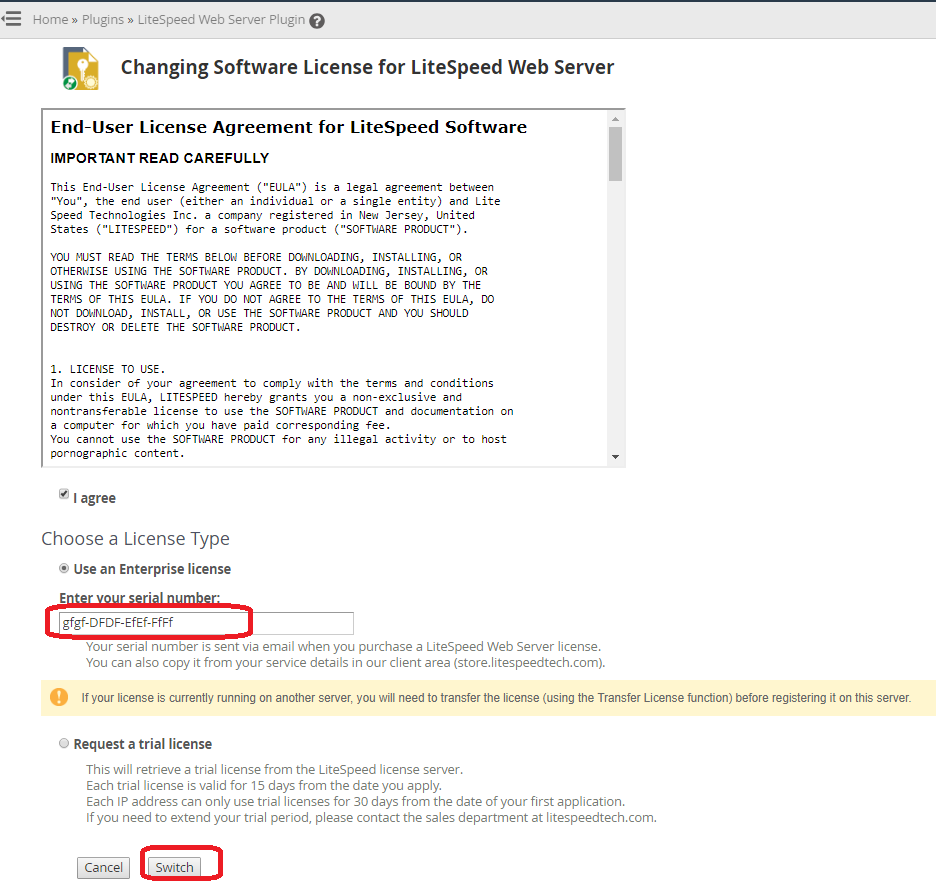The image size is (936, 888).
Task: Open LiteSpeed Web Server Plugin breadcrumb
Action: pos(221,20)
